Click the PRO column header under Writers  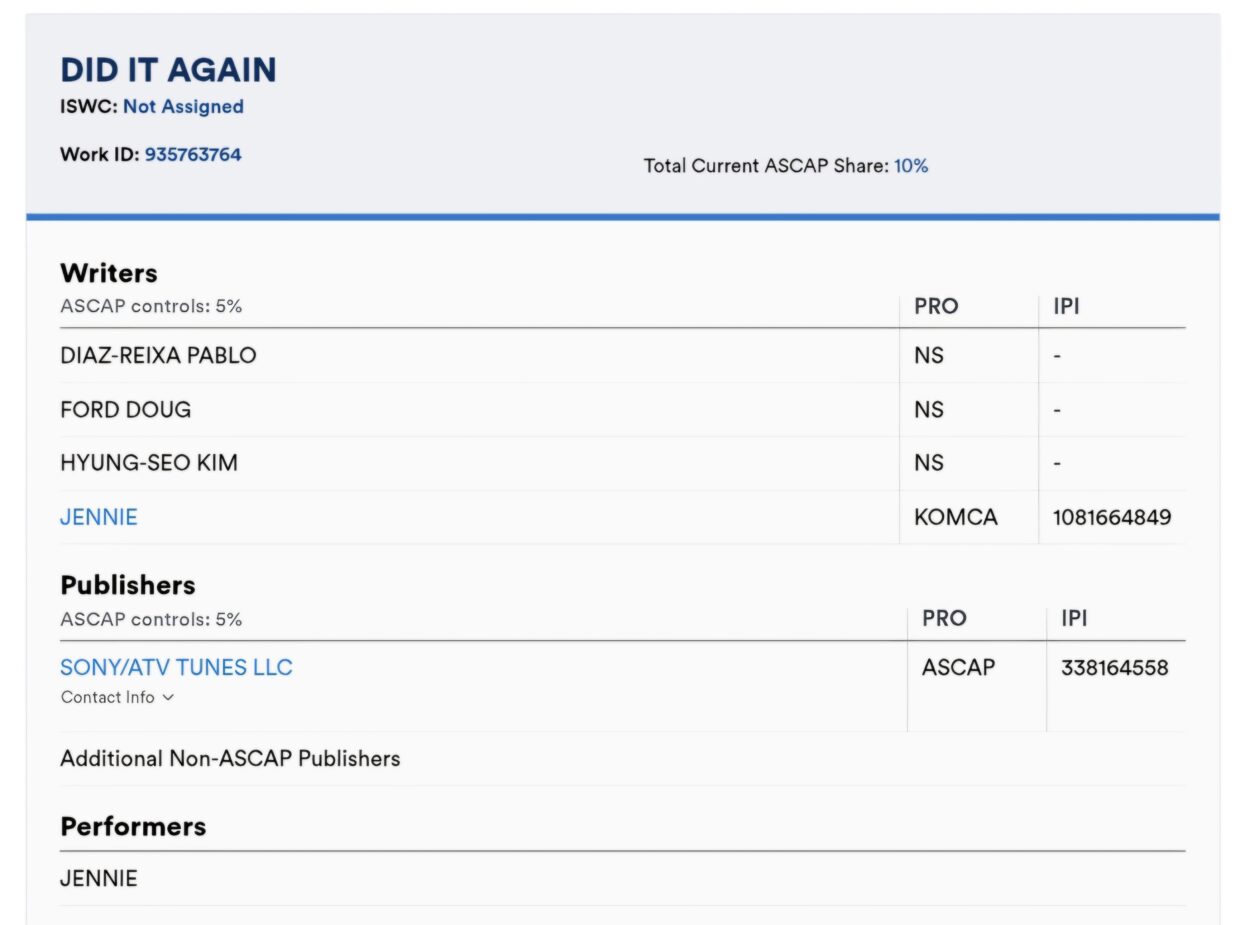coord(936,307)
